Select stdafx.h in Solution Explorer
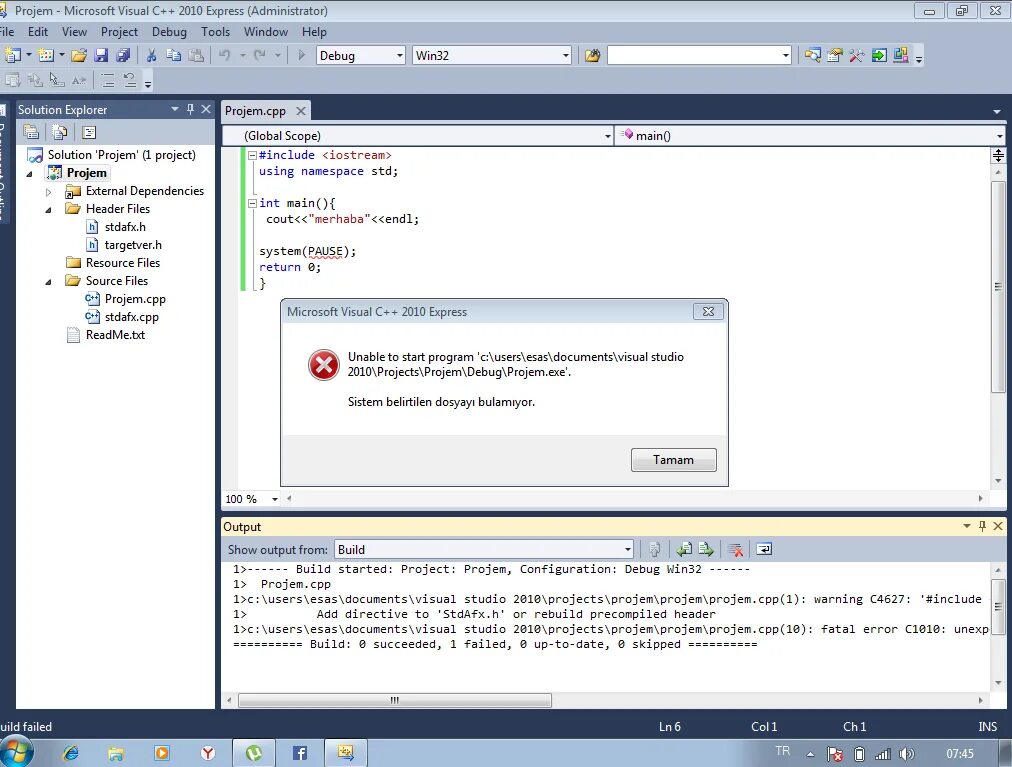1012x767 pixels. click(x=125, y=227)
